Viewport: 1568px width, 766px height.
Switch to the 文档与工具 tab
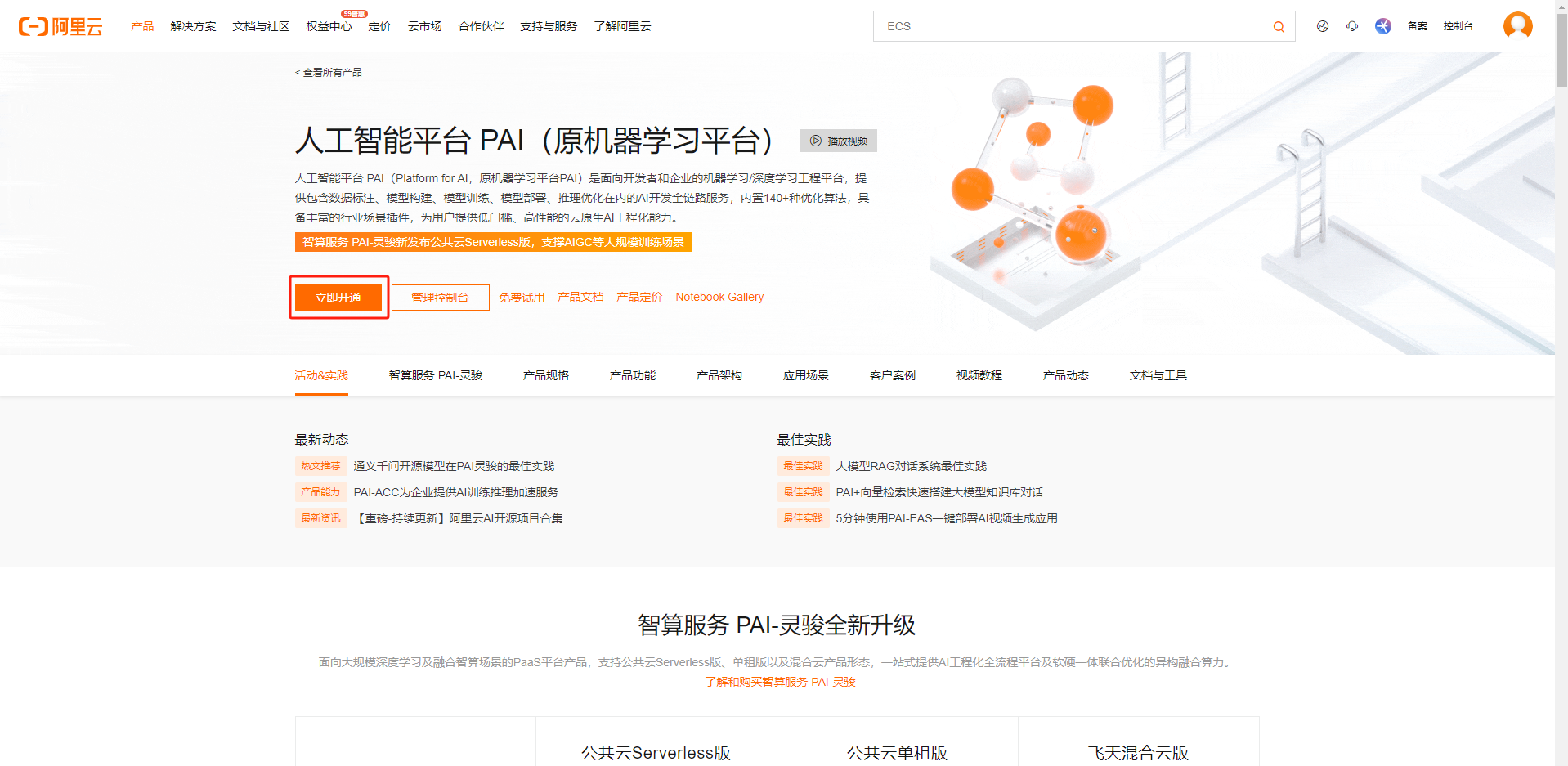click(x=1158, y=375)
